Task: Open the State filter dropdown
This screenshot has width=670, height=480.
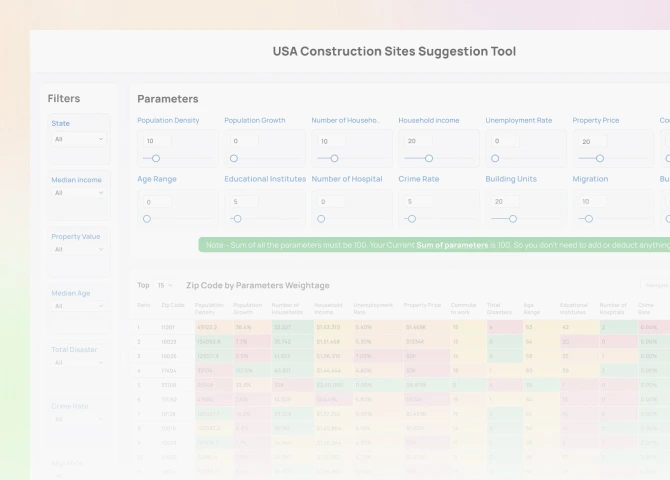Action: click(79, 139)
